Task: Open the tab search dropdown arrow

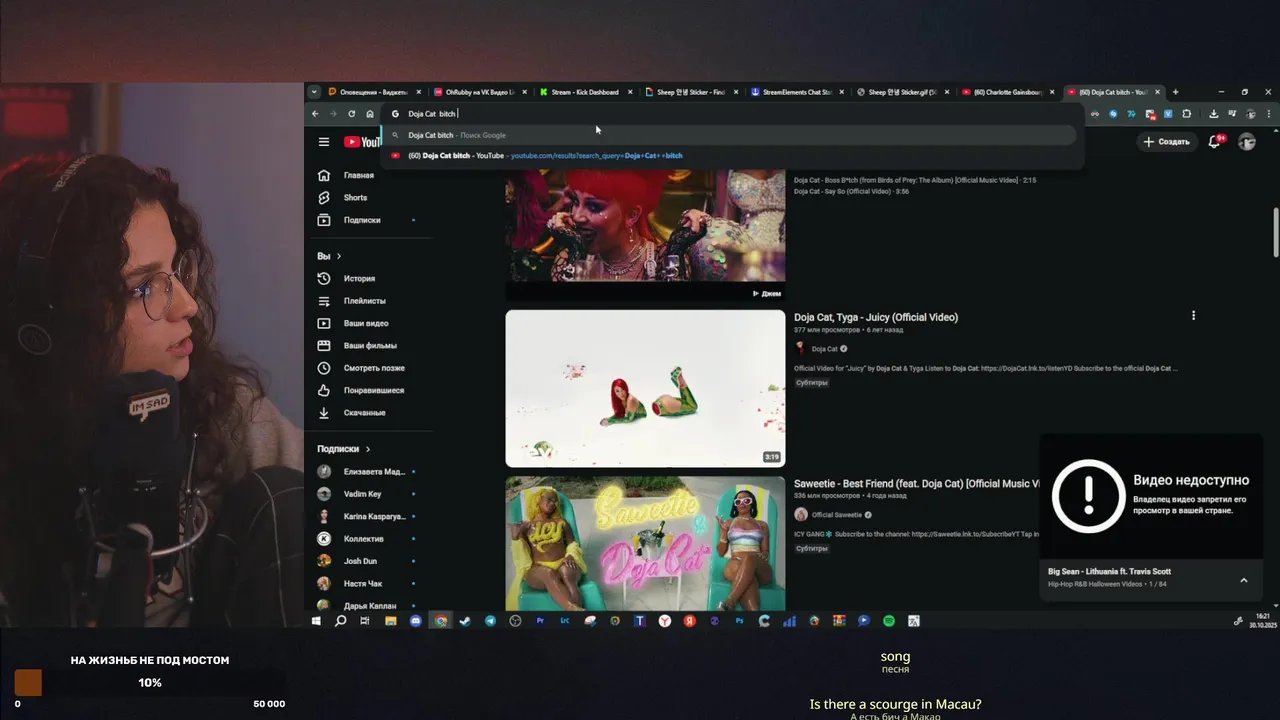Action: click(x=314, y=92)
